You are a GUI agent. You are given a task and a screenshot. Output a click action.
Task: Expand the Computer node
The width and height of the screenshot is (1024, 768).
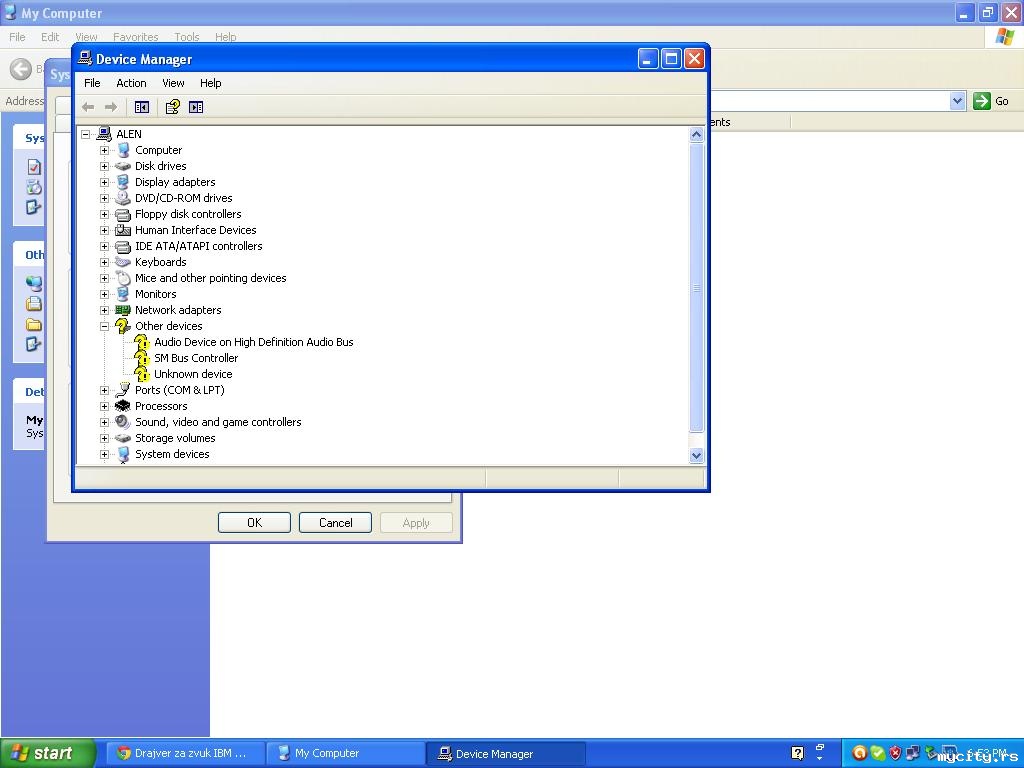click(x=104, y=150)
